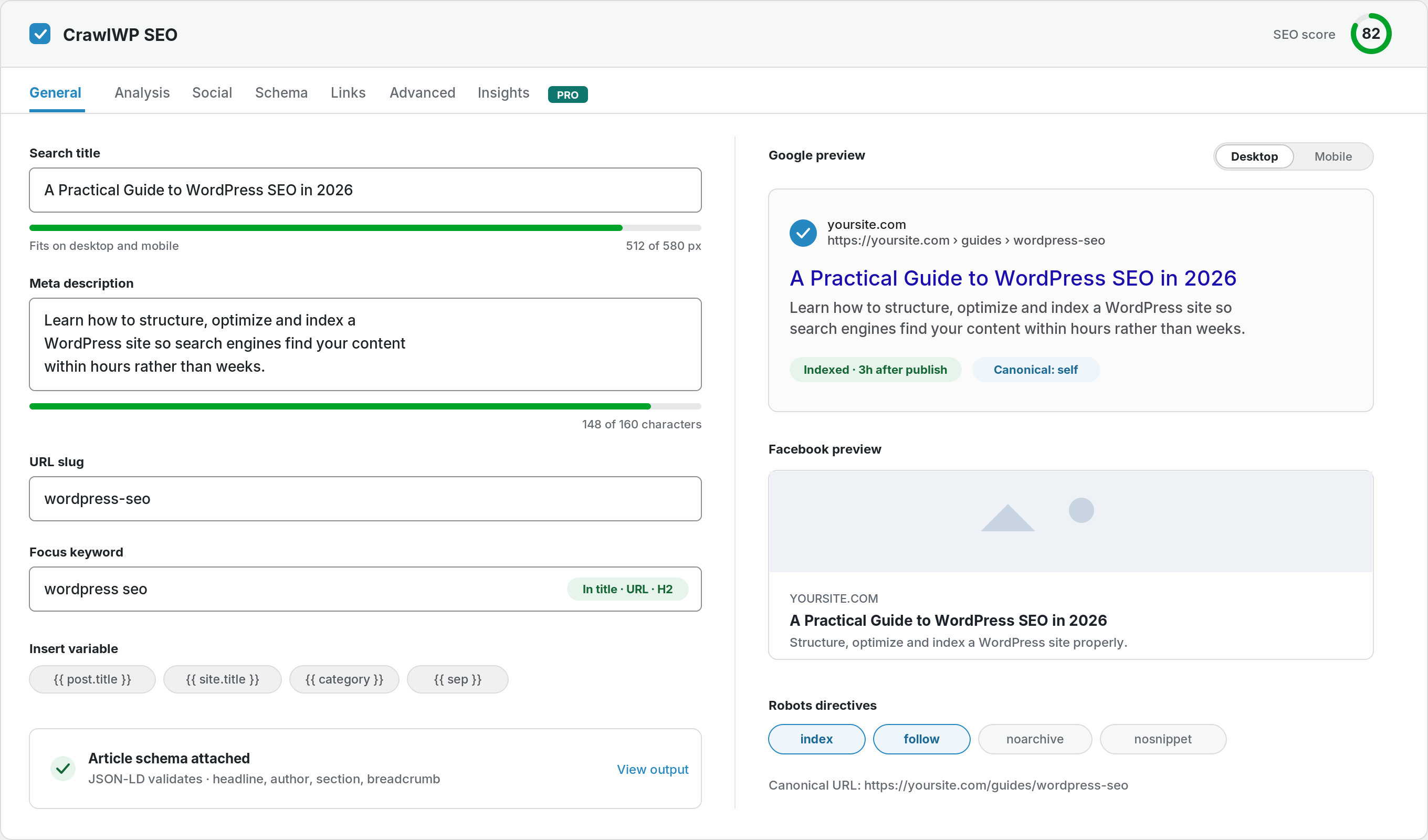Switch to the Advanced tab

[422, 92]
